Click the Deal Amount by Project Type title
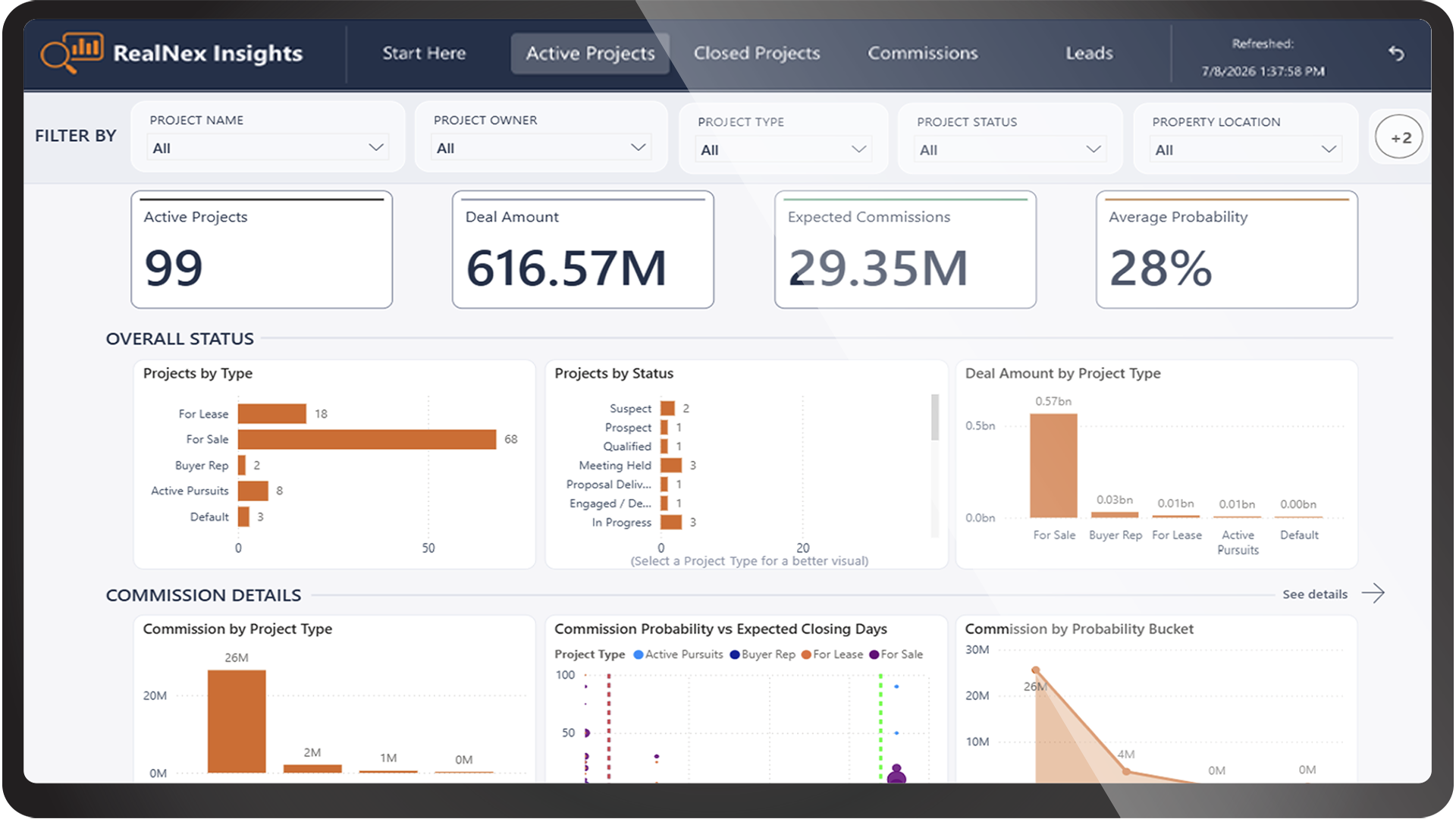 [1063, 373]
